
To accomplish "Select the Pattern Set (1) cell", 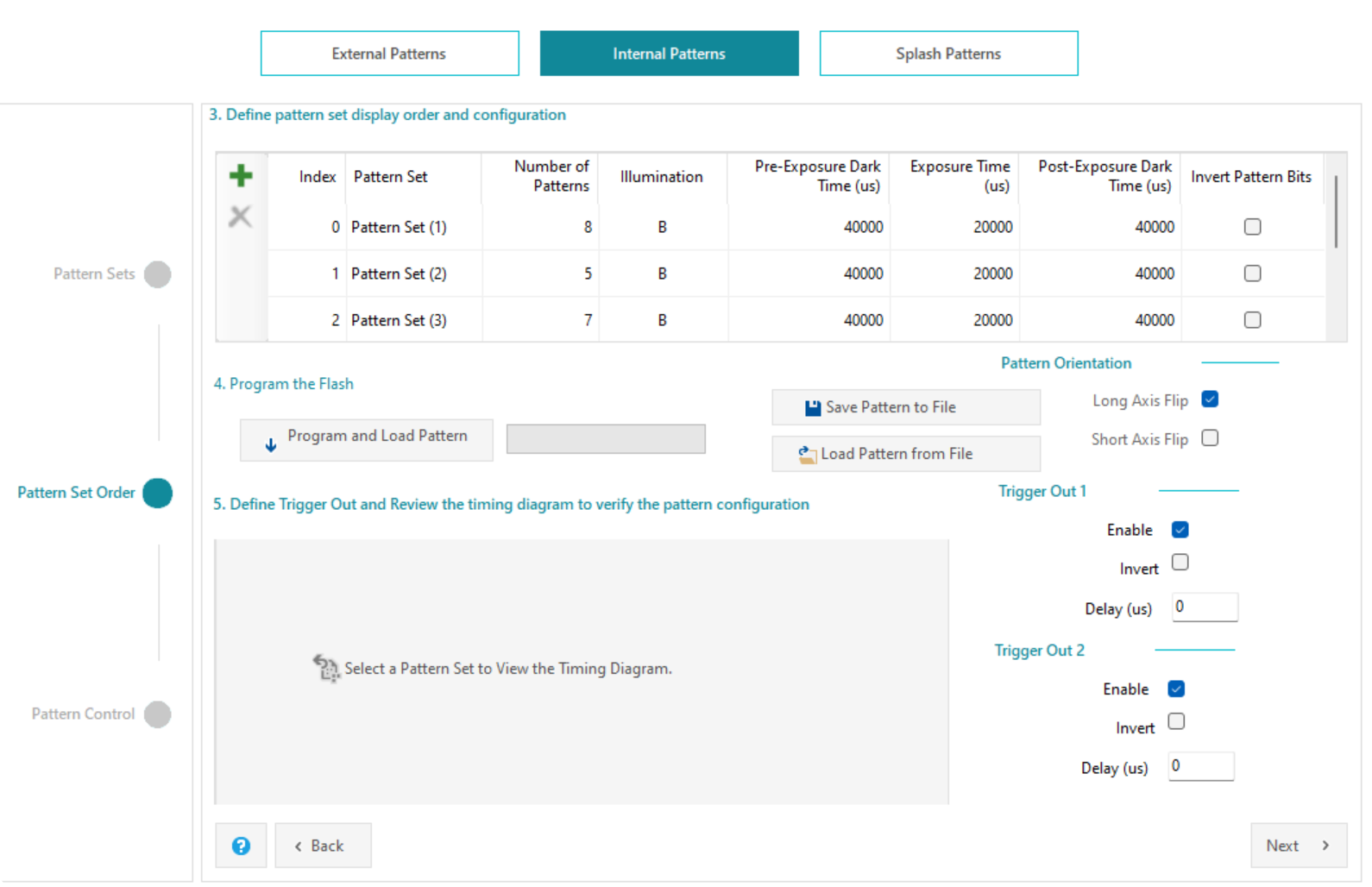I will 414,227.
